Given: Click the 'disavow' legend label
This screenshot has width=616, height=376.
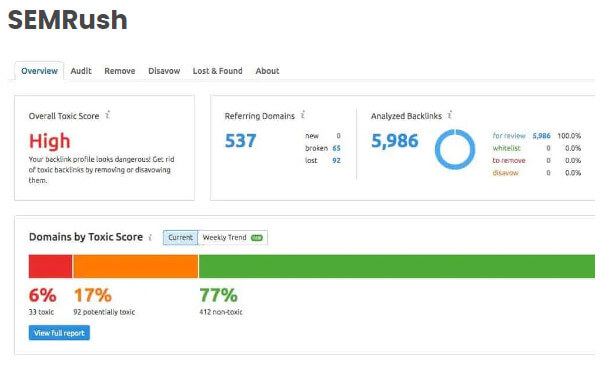Looking at the screenshot, I should pyautogui.click(x=505, y=173).
